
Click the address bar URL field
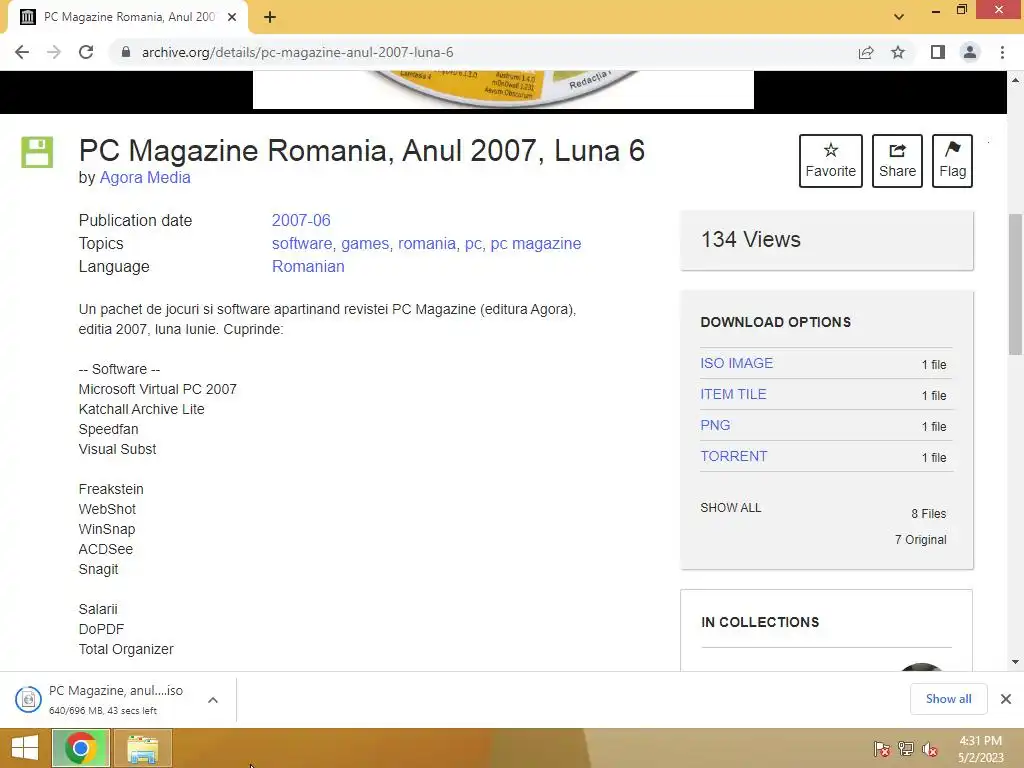[483, 52]
